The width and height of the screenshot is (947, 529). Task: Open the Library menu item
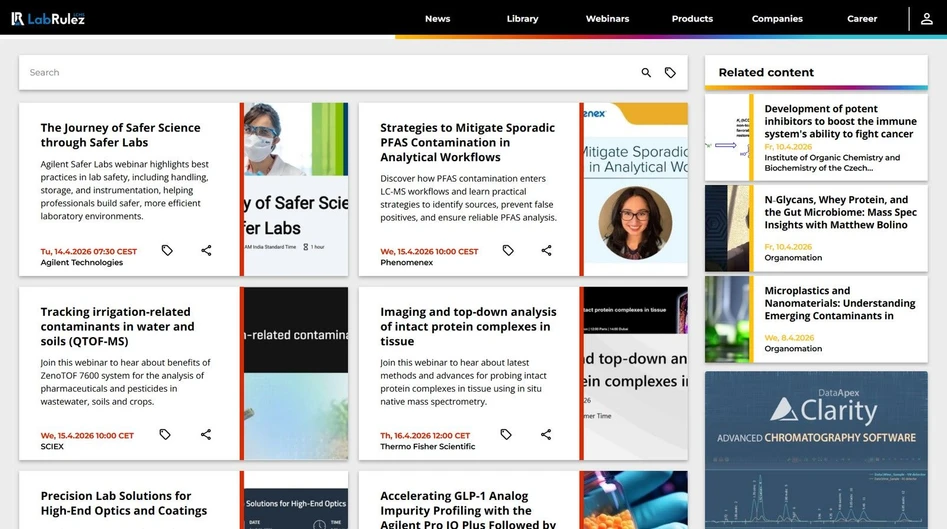522,19
